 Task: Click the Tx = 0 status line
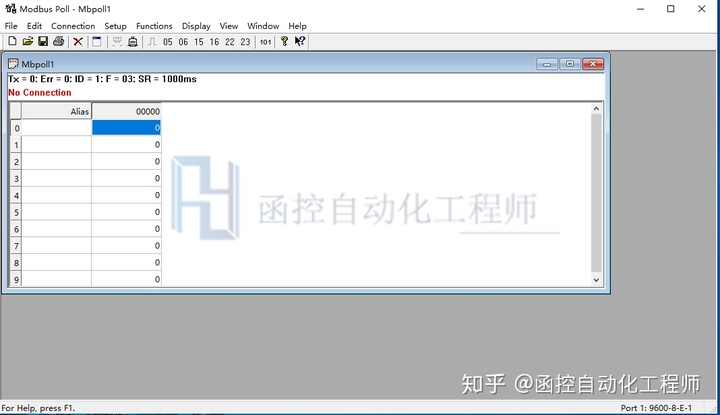(102, 79)
